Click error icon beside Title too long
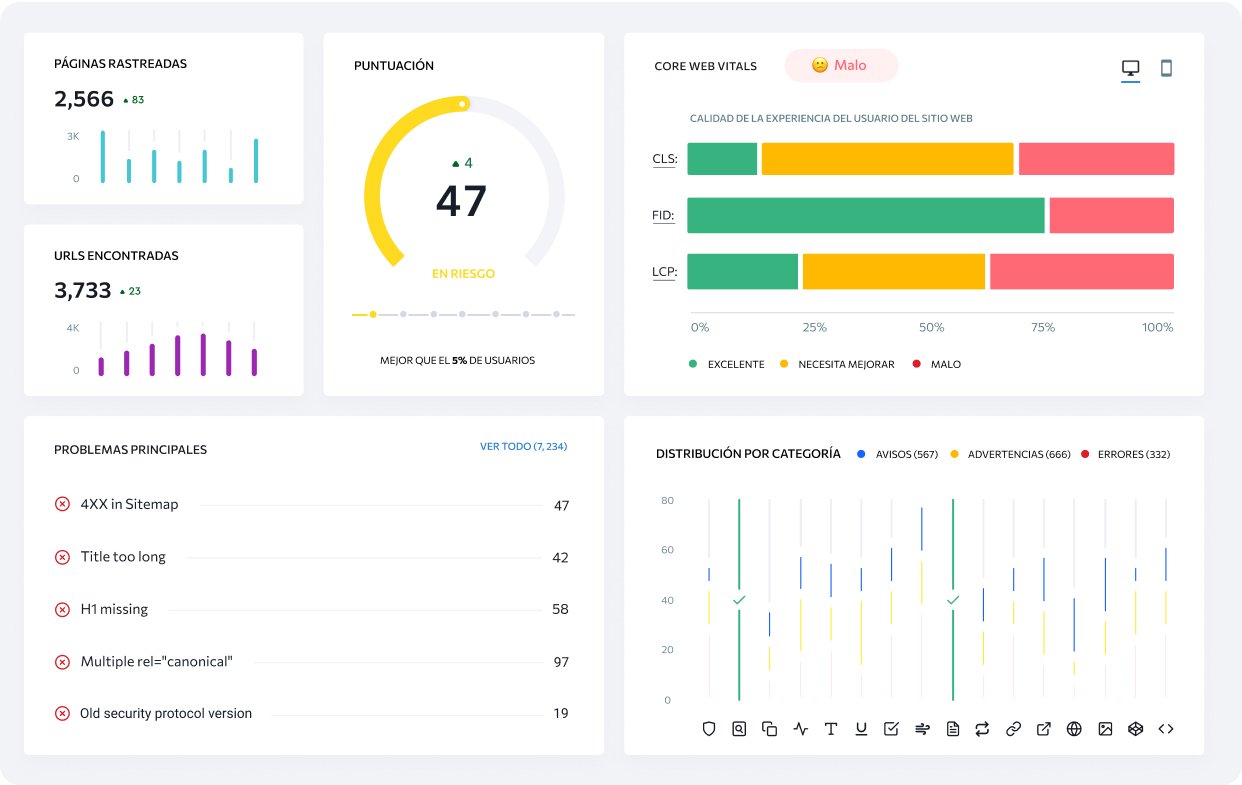1242x785 pixels. click(x=62, y=557)
